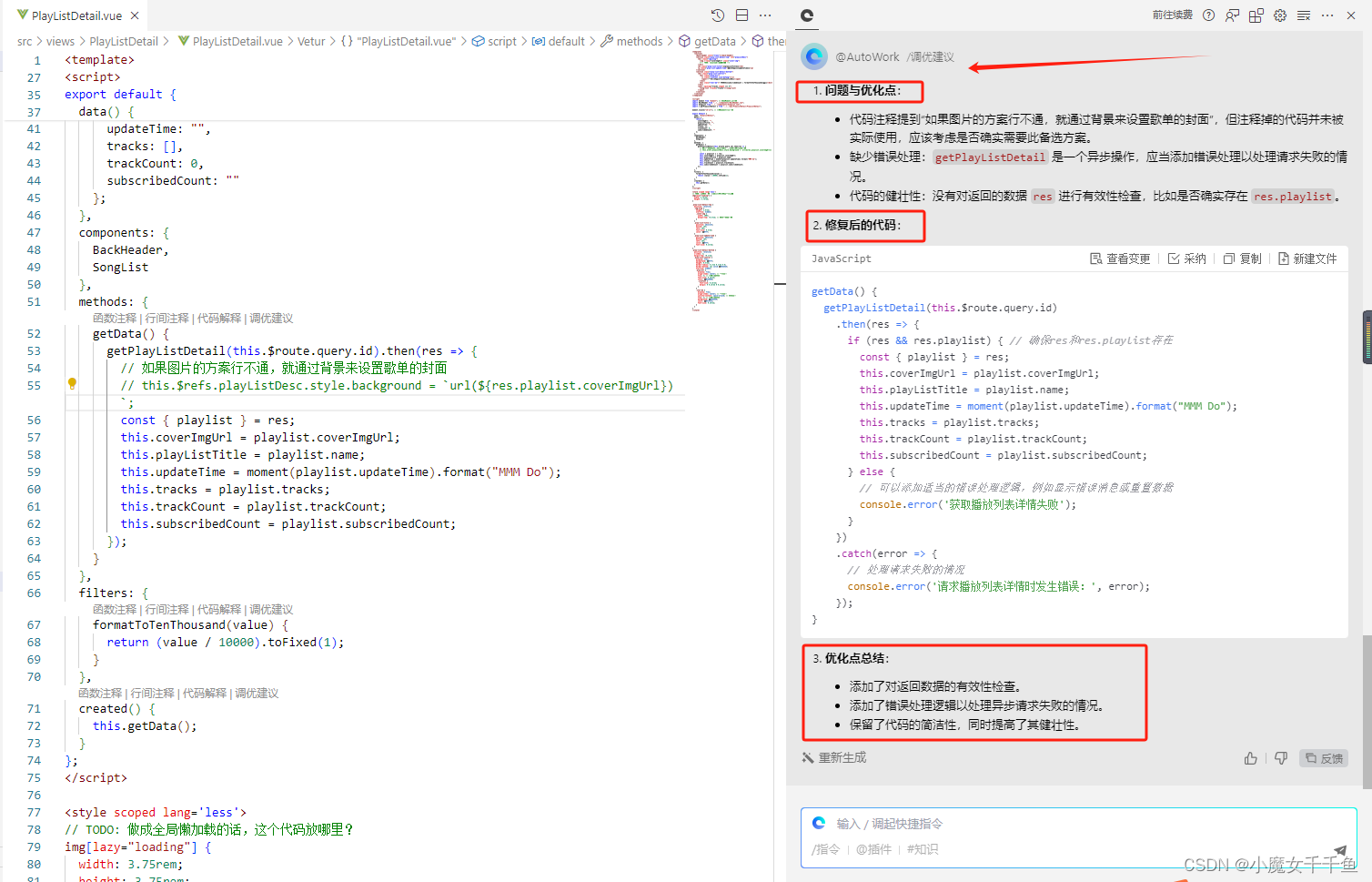Click 重新生成 to regenerate the answer
The image size is (1372, 882).
pyautogui.click(x=834, y=757)
